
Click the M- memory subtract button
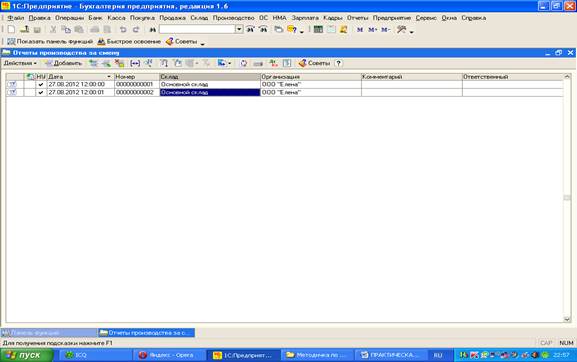tap(385, 29)
